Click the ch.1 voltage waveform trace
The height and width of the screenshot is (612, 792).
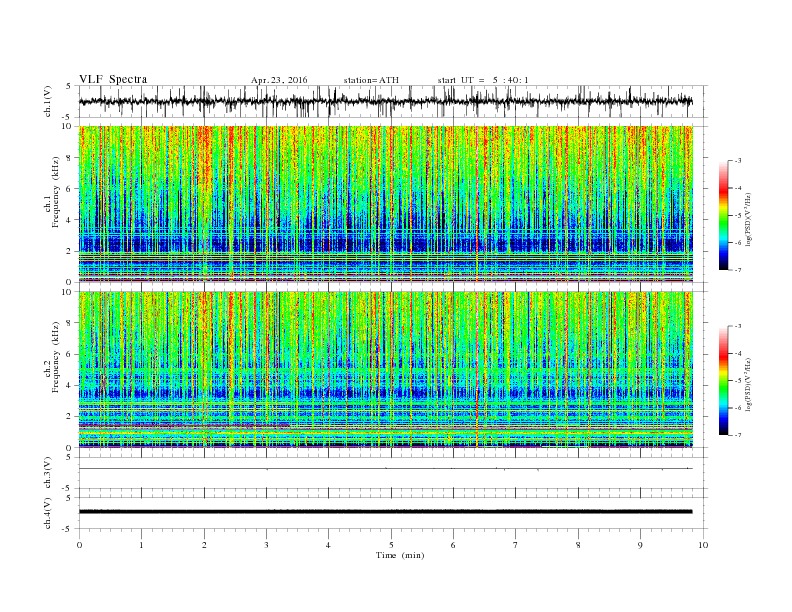click(386, 101)
